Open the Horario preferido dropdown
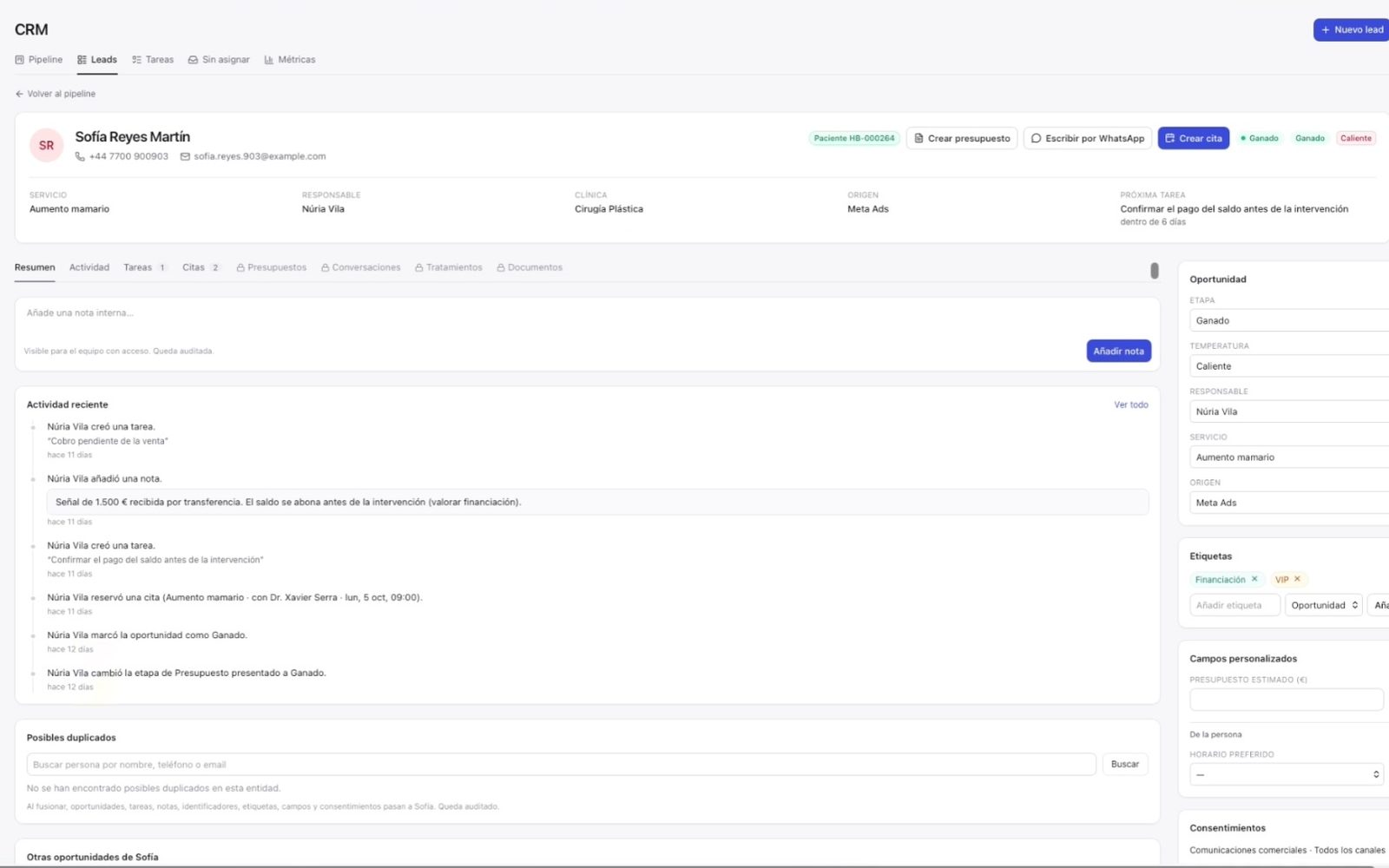 pyautogui.click(x=1287, y=774)
